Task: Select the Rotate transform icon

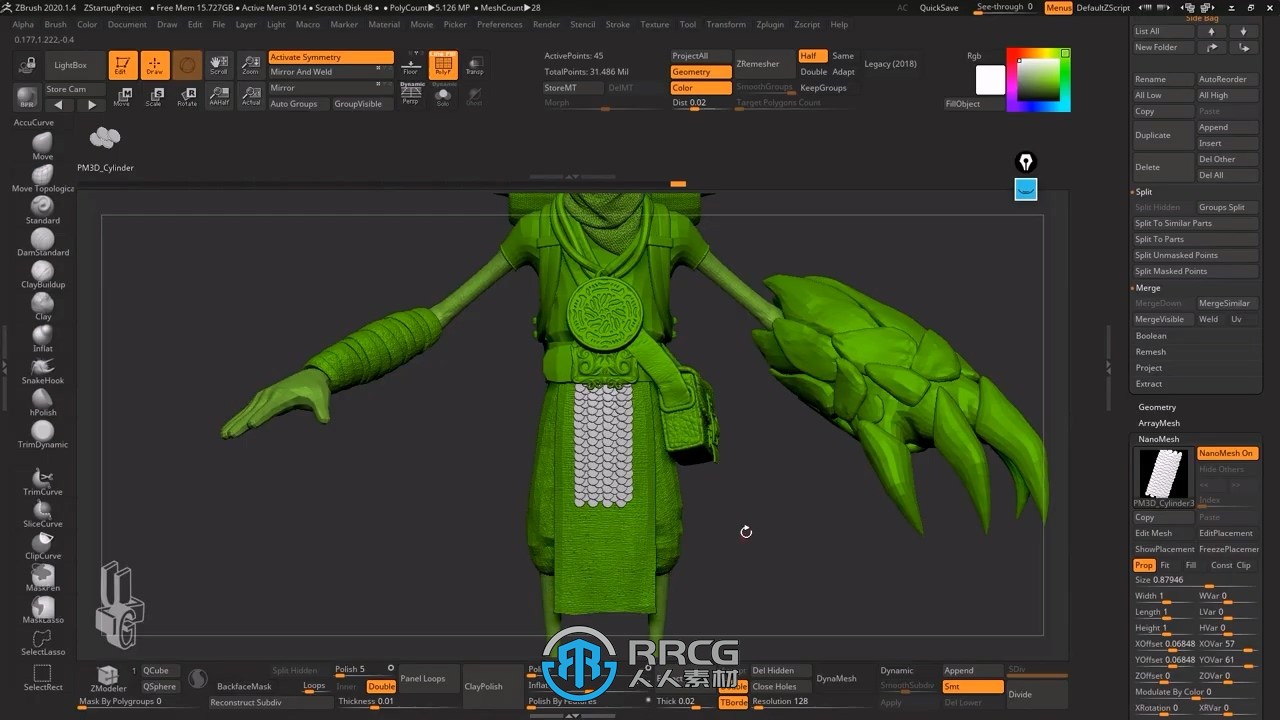Action: (x=187, y=96)
